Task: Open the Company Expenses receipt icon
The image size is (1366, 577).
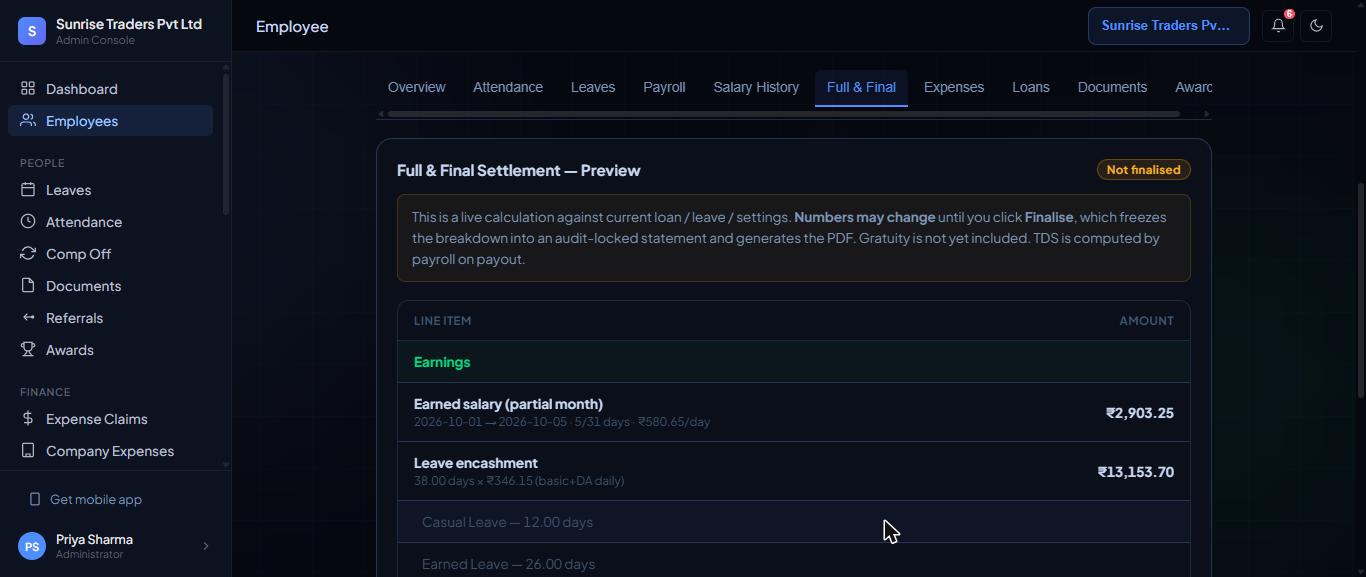Action: coord(28,451)
